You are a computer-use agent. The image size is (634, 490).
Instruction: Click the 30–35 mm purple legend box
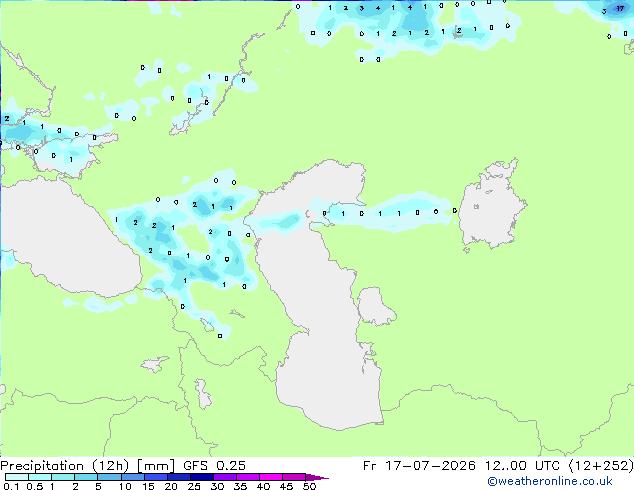click(225, 477)
